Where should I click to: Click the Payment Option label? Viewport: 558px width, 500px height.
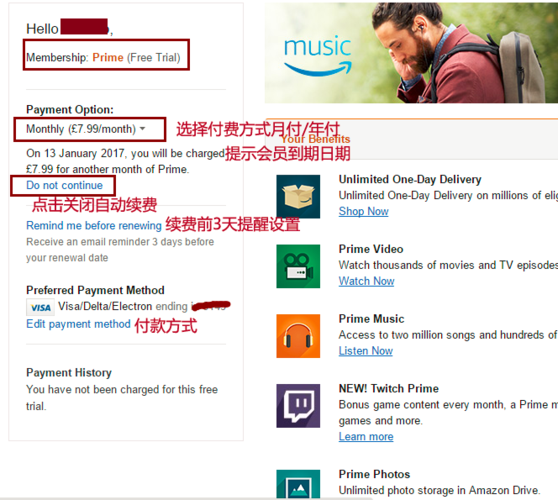[x=70, y=109]
